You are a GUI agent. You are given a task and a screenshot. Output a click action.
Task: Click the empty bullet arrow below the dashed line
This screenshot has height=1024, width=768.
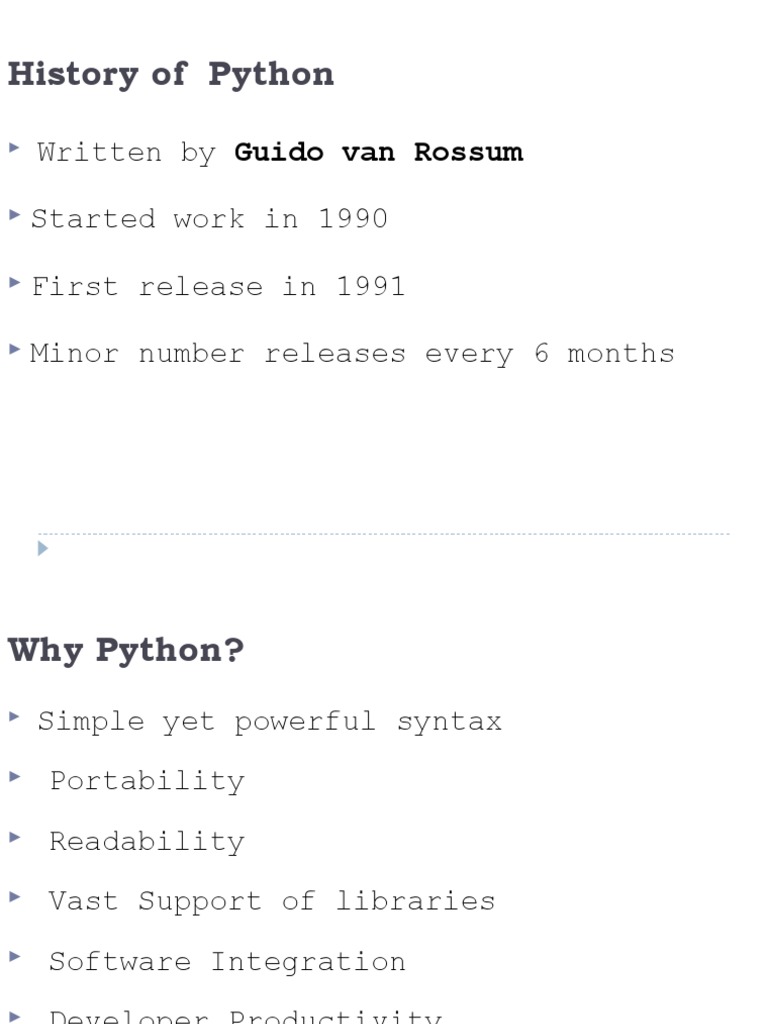pos(43,548)
